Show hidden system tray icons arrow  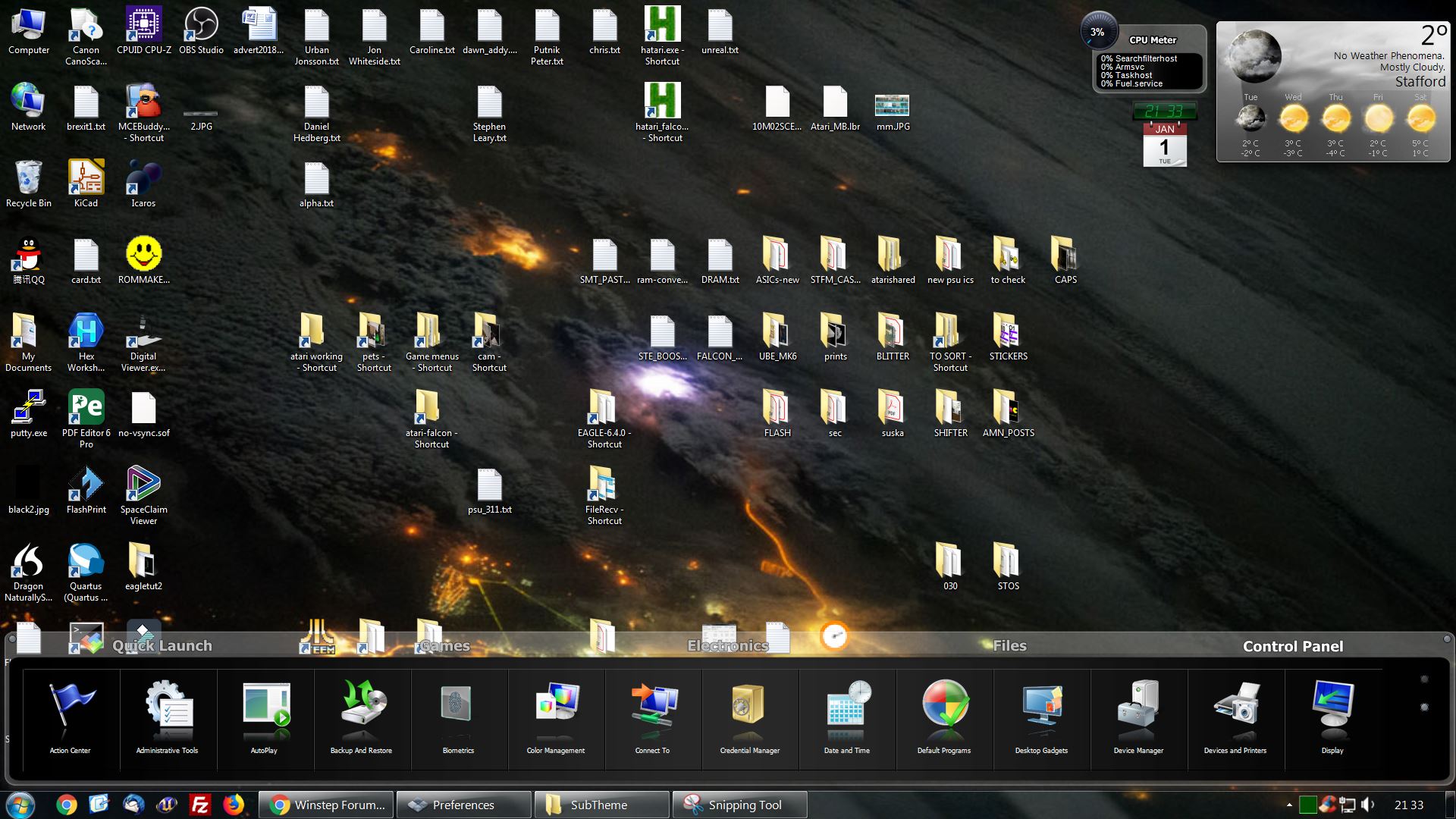pyautogui.click(x=1289, y=805)
